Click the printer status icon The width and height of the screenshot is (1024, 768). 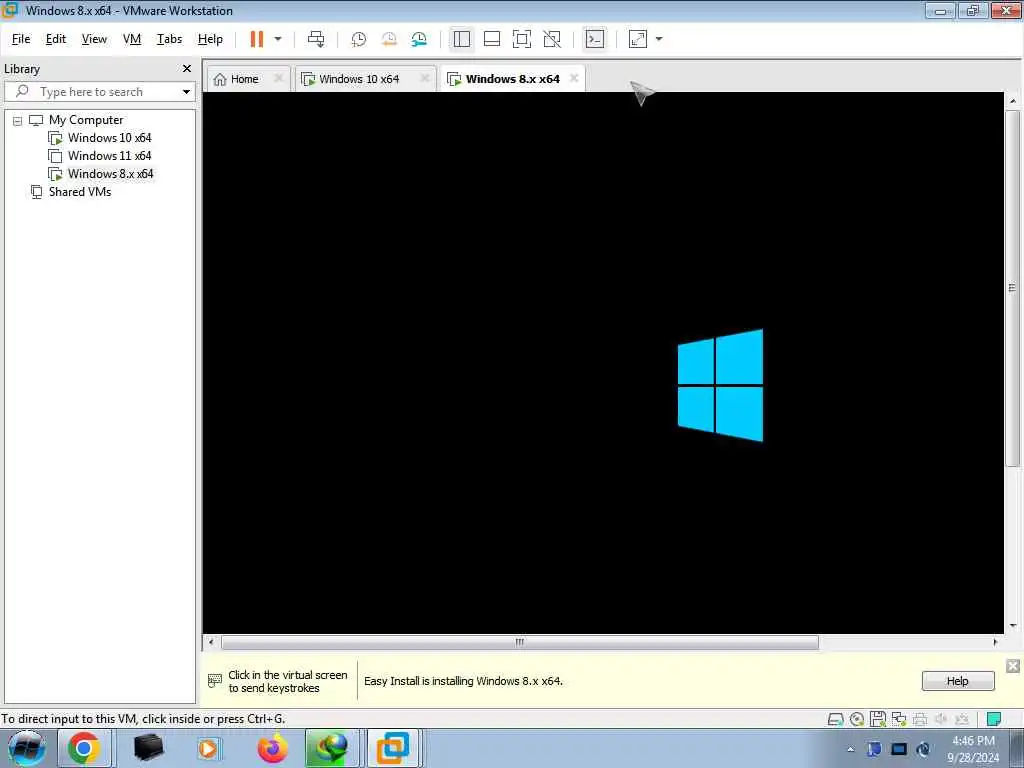pos(920,719)
